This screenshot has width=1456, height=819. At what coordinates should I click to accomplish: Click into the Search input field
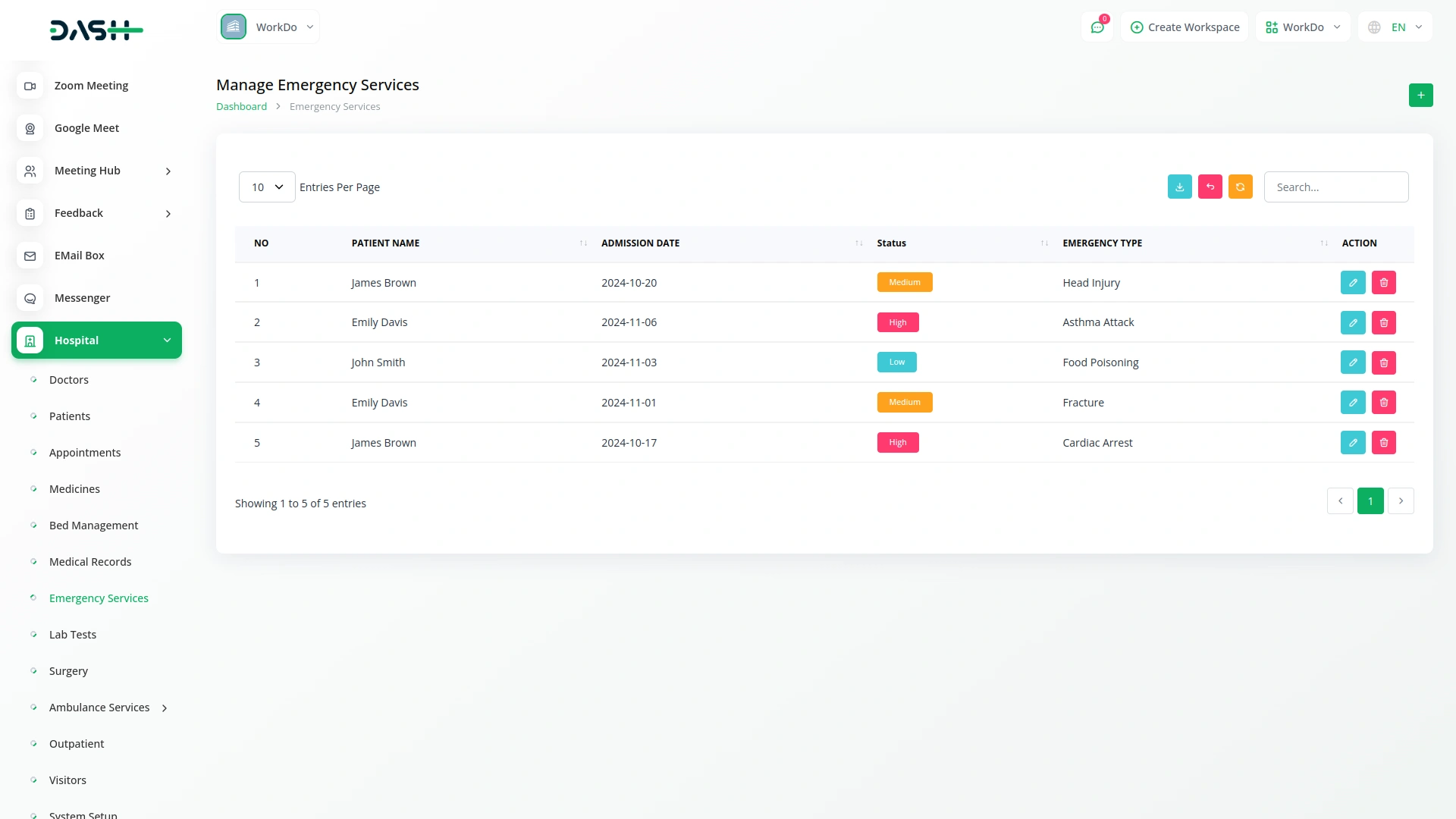pyautogui.click(x=1335, y=187)
